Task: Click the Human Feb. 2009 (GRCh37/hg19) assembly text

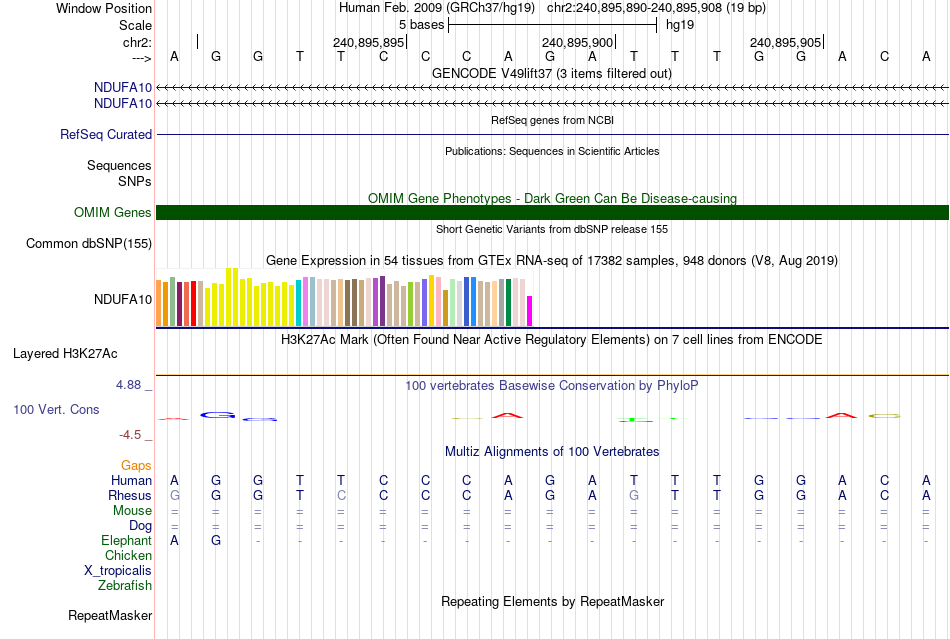Action: coord(437,8)
